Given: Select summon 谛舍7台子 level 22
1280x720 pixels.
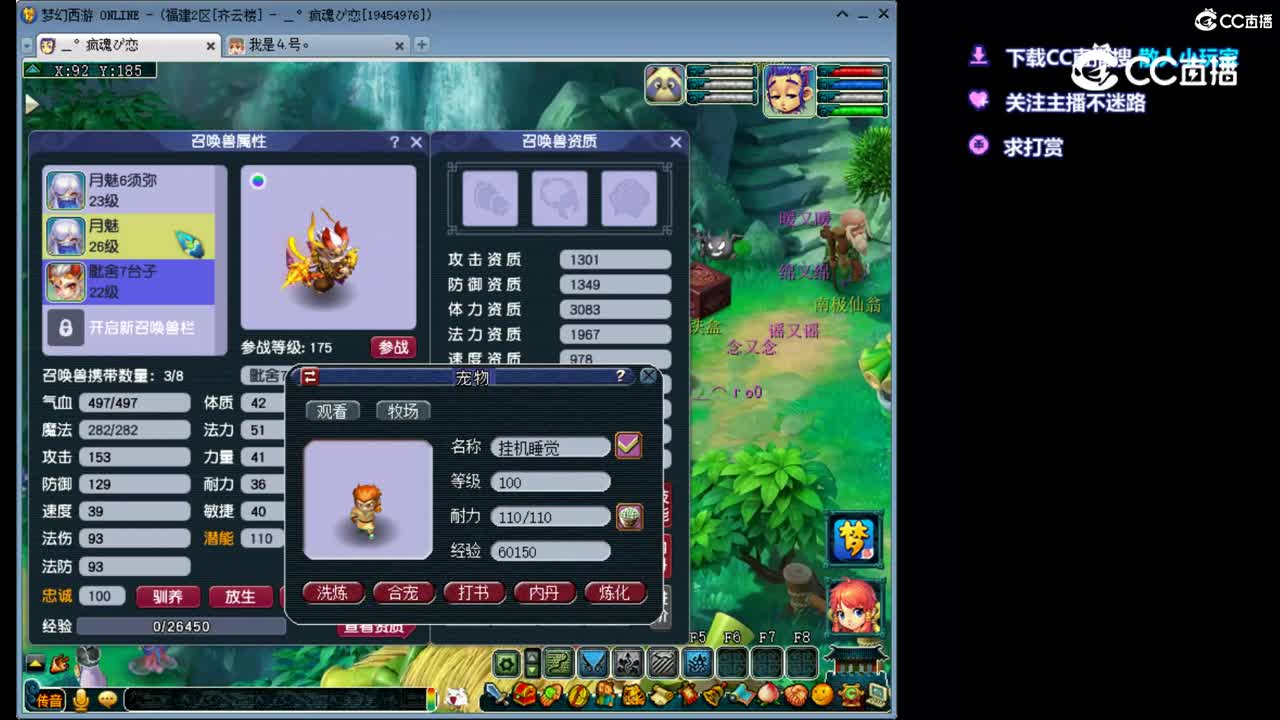Looking at the screenshot, I should [x=129, y=281].
